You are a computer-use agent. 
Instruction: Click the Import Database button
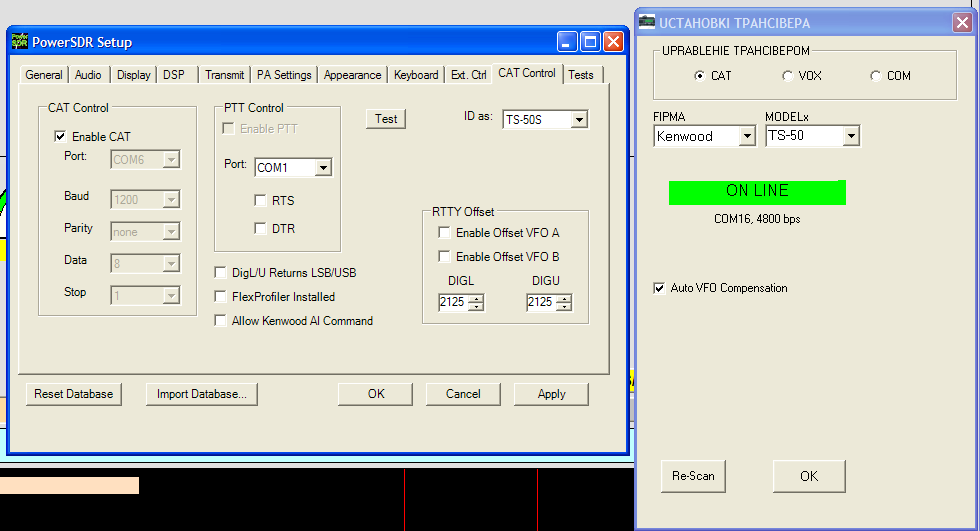(x=202, y=394)
